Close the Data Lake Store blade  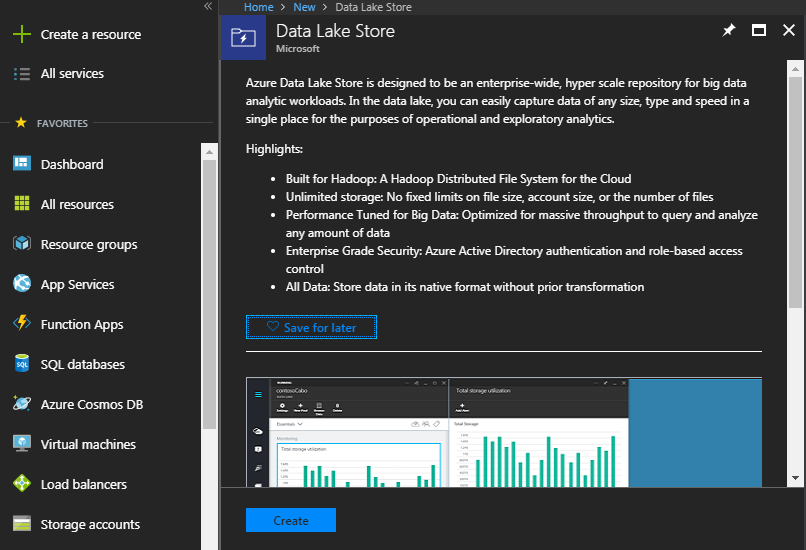pyautogui.click(x=789, y=30)
